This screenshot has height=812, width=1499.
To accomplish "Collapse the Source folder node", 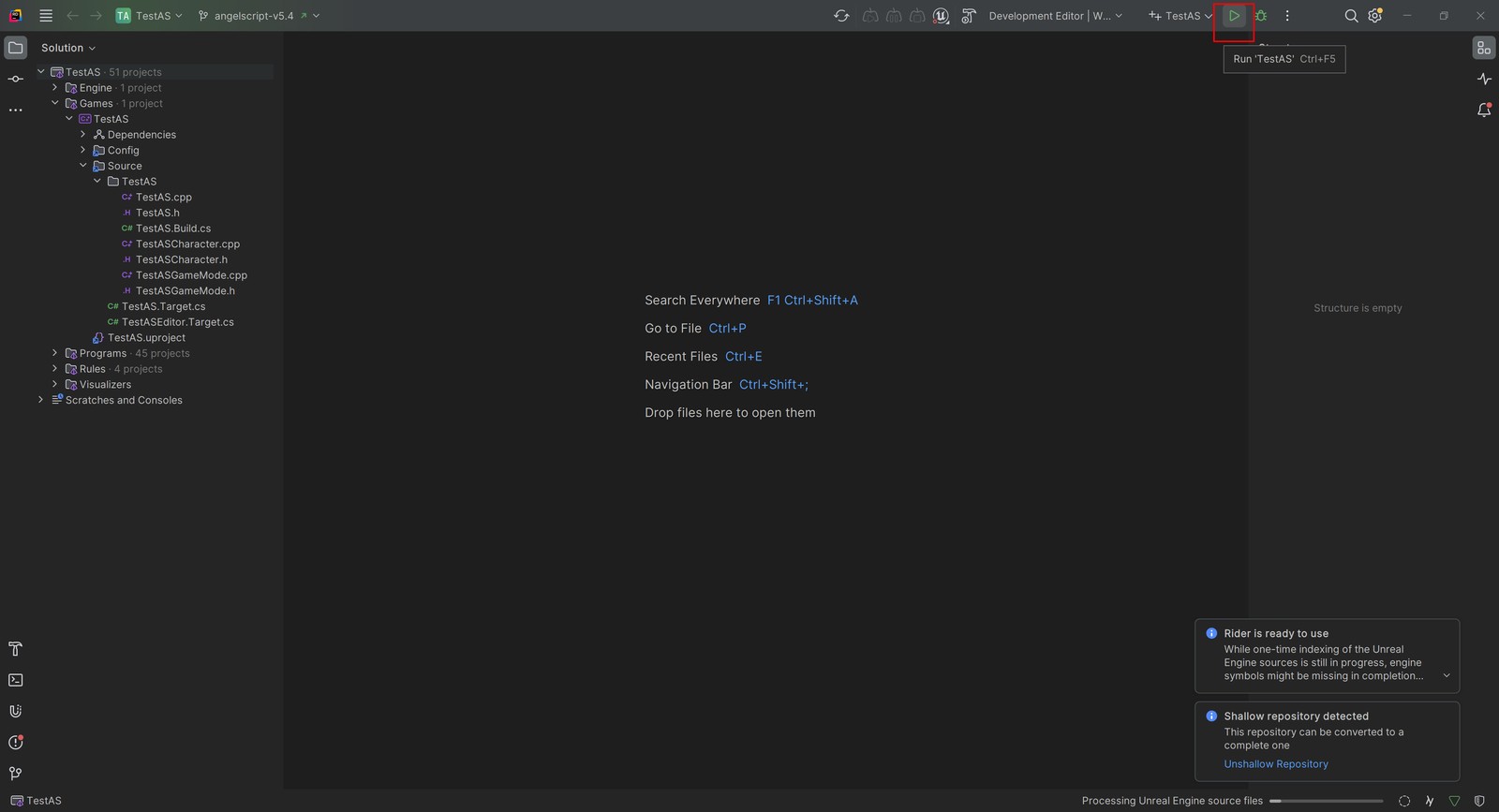I will 83,166.
